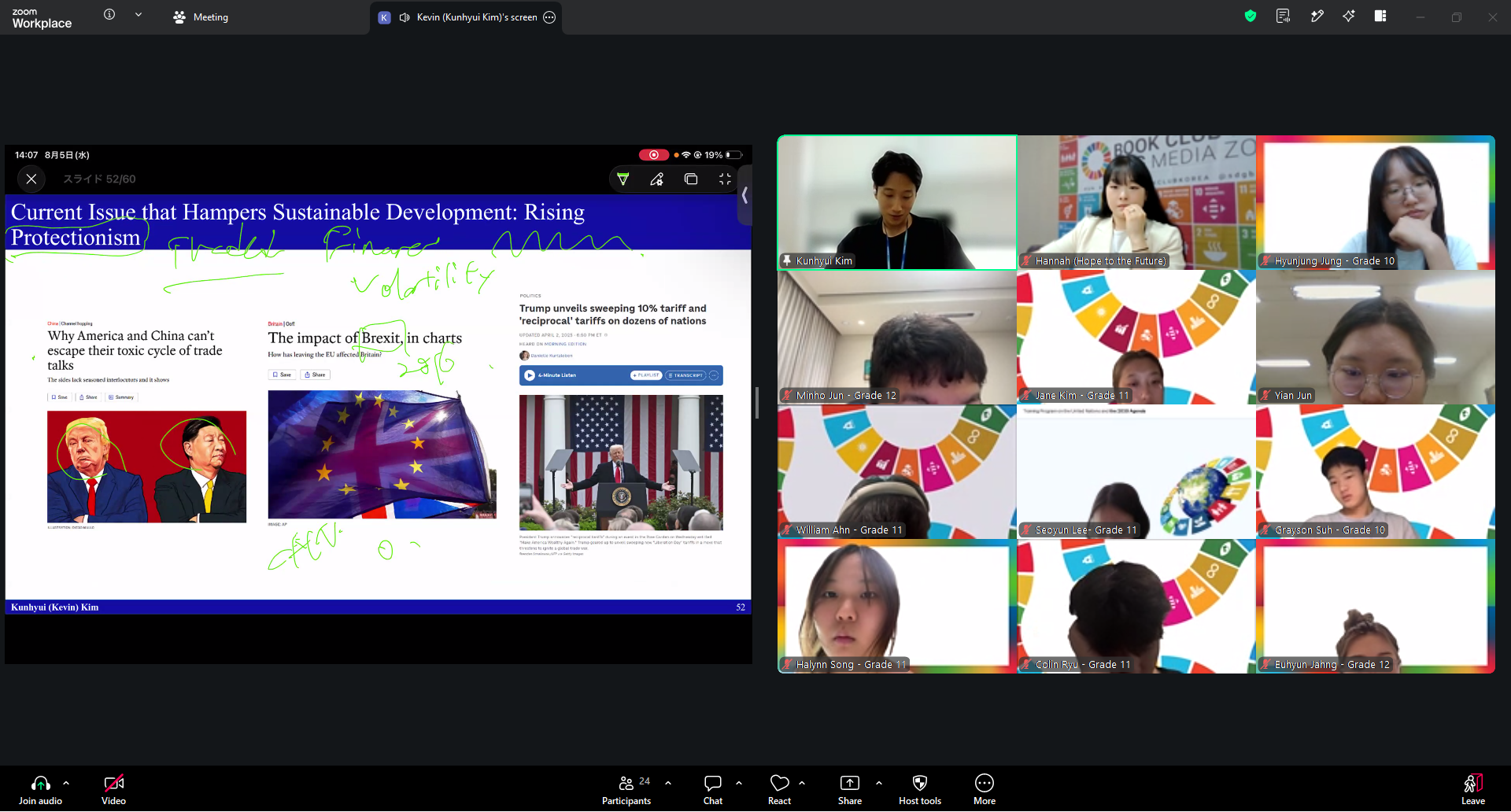Turn on the Video camera
1511x812 pixels.
coord(113,790)
